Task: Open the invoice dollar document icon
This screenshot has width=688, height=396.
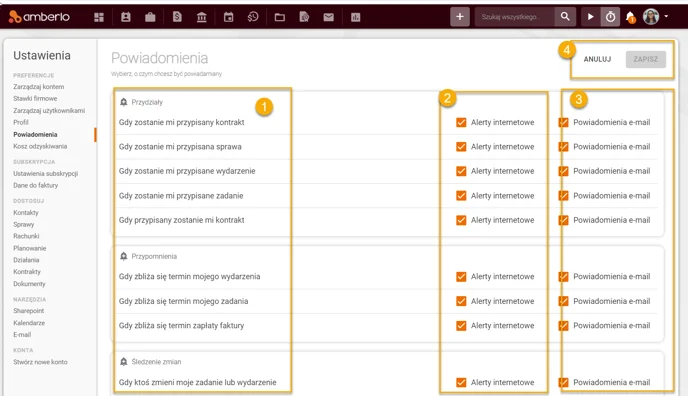Action: tap(177, 17)
